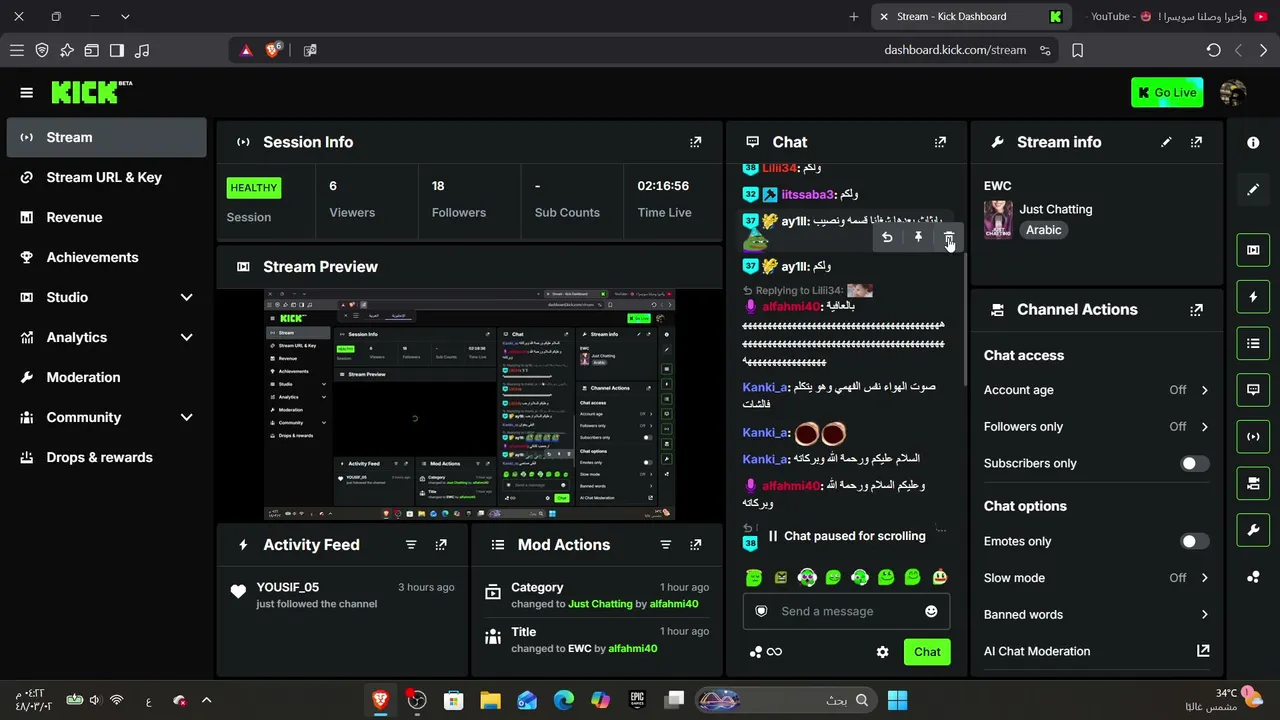Screen dimensions: 1280x720
Task: Pop out the Stream info panel
Action: (x=1196, y=142)
